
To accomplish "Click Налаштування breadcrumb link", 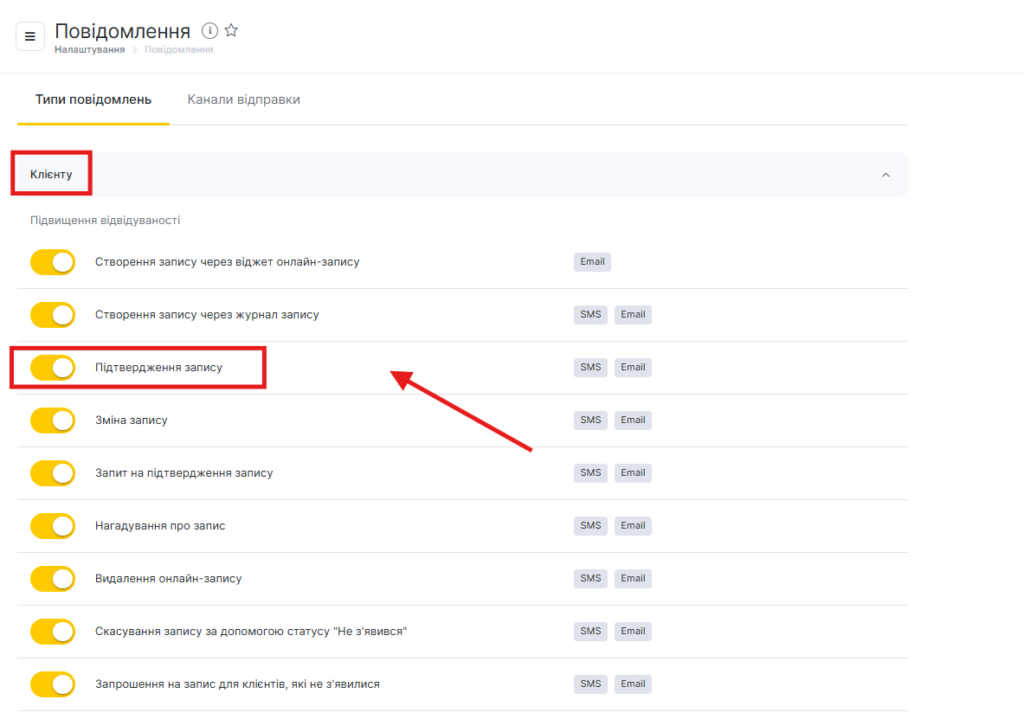I will pyautogui.click(x=89, y=49).
